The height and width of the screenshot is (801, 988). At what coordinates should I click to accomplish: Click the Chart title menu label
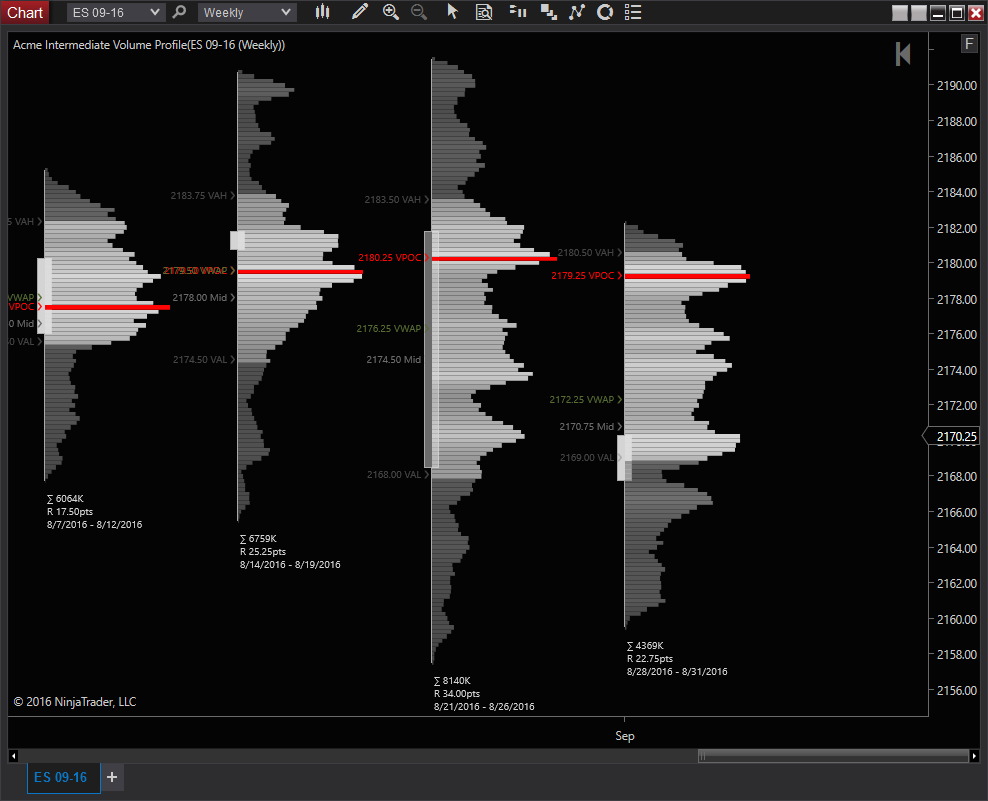click(25, 13)
